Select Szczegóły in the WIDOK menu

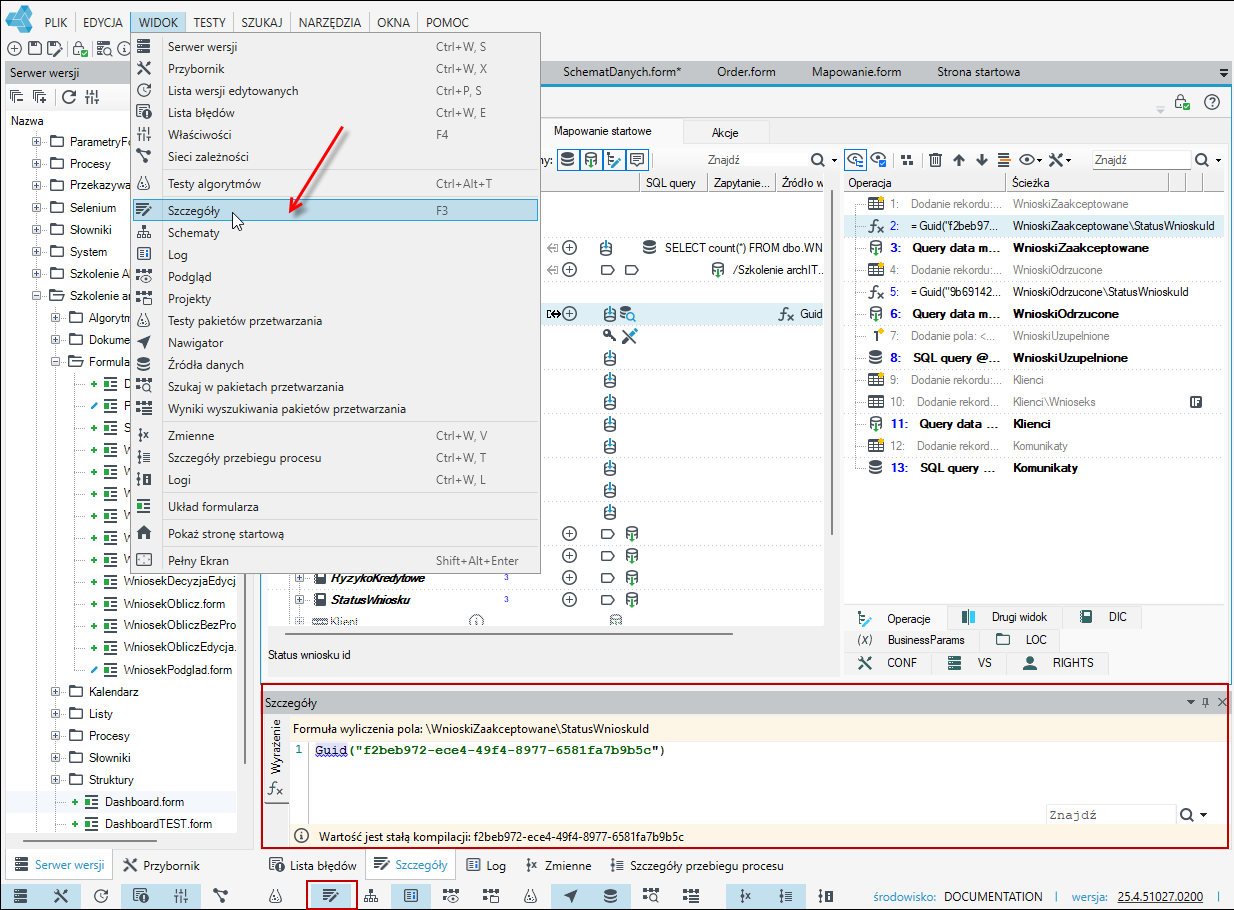(x=336, y=211)
